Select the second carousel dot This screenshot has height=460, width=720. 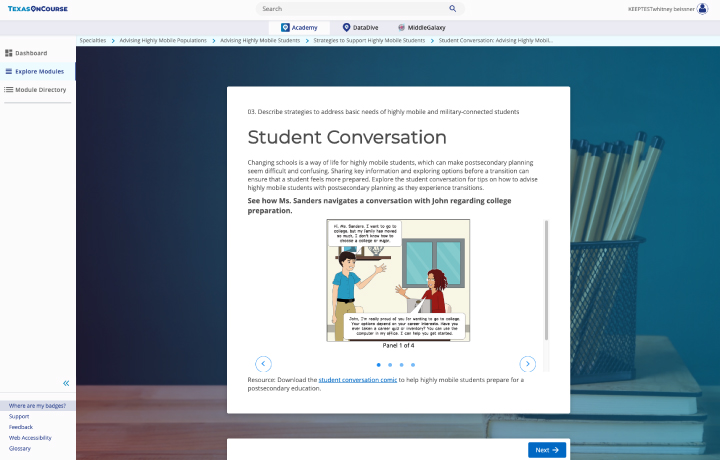pos(389,365)
